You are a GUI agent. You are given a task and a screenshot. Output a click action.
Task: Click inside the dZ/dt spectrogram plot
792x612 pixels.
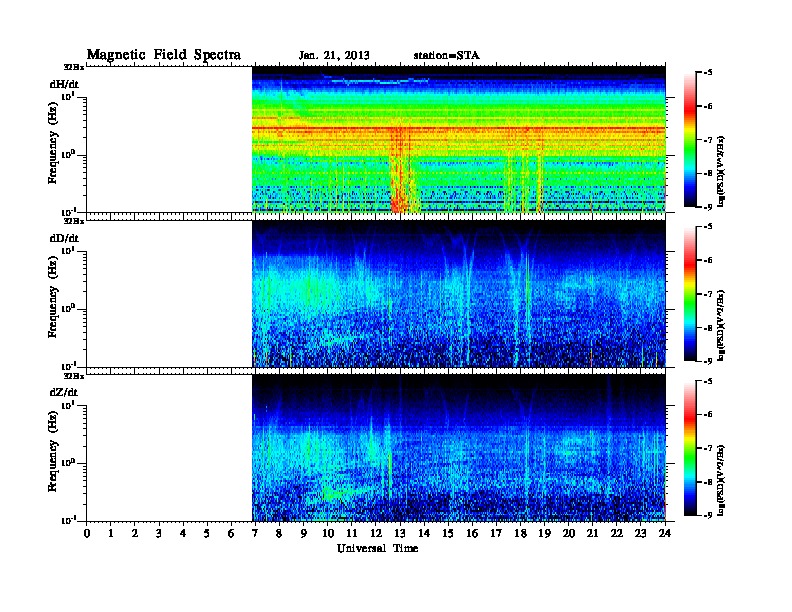(x=459, y=448)
